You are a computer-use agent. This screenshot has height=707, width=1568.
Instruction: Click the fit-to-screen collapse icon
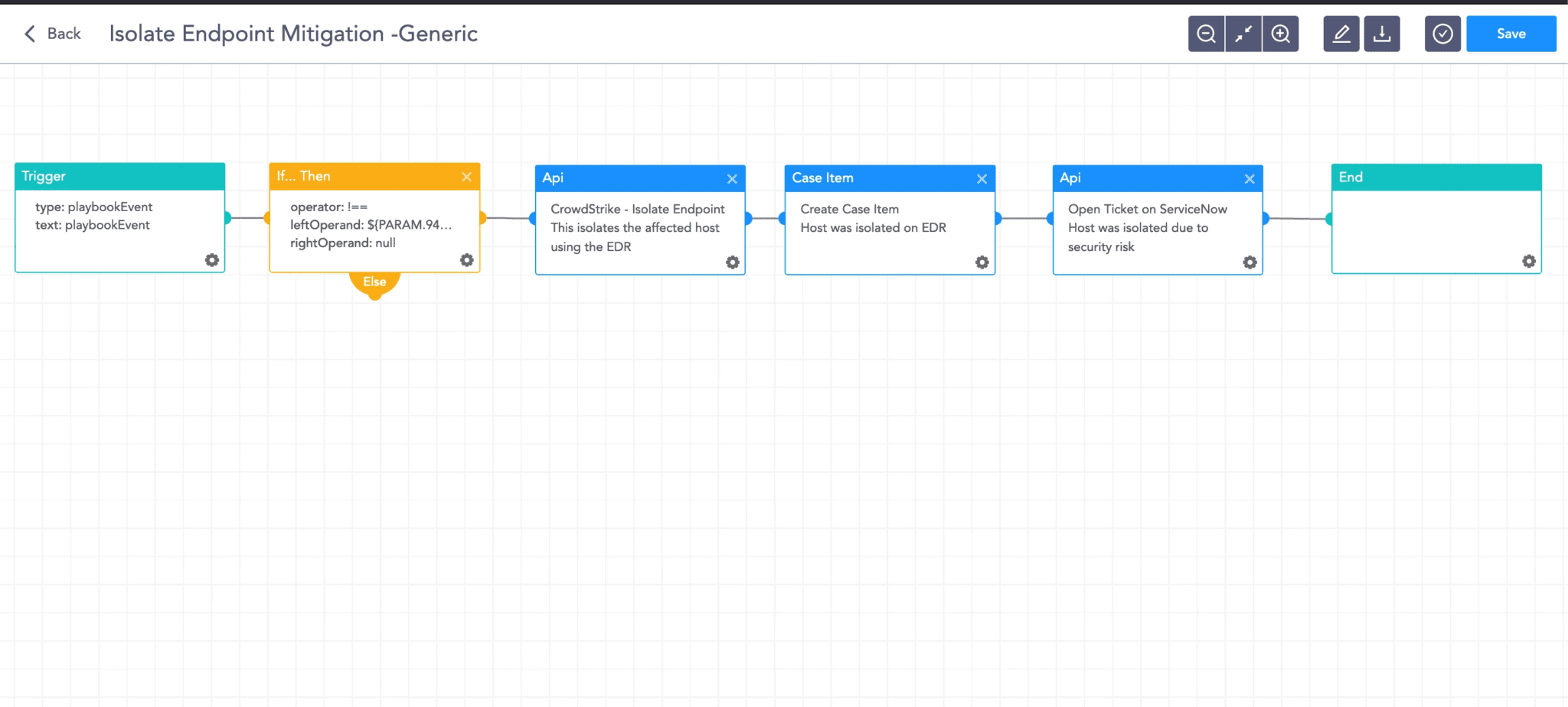(x=1243, y=34)
